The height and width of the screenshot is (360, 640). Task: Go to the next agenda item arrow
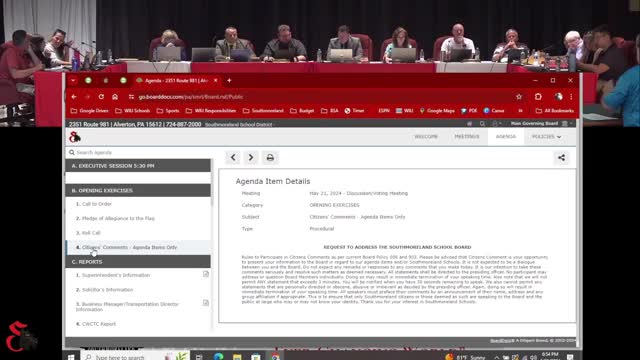pos(251,158)
